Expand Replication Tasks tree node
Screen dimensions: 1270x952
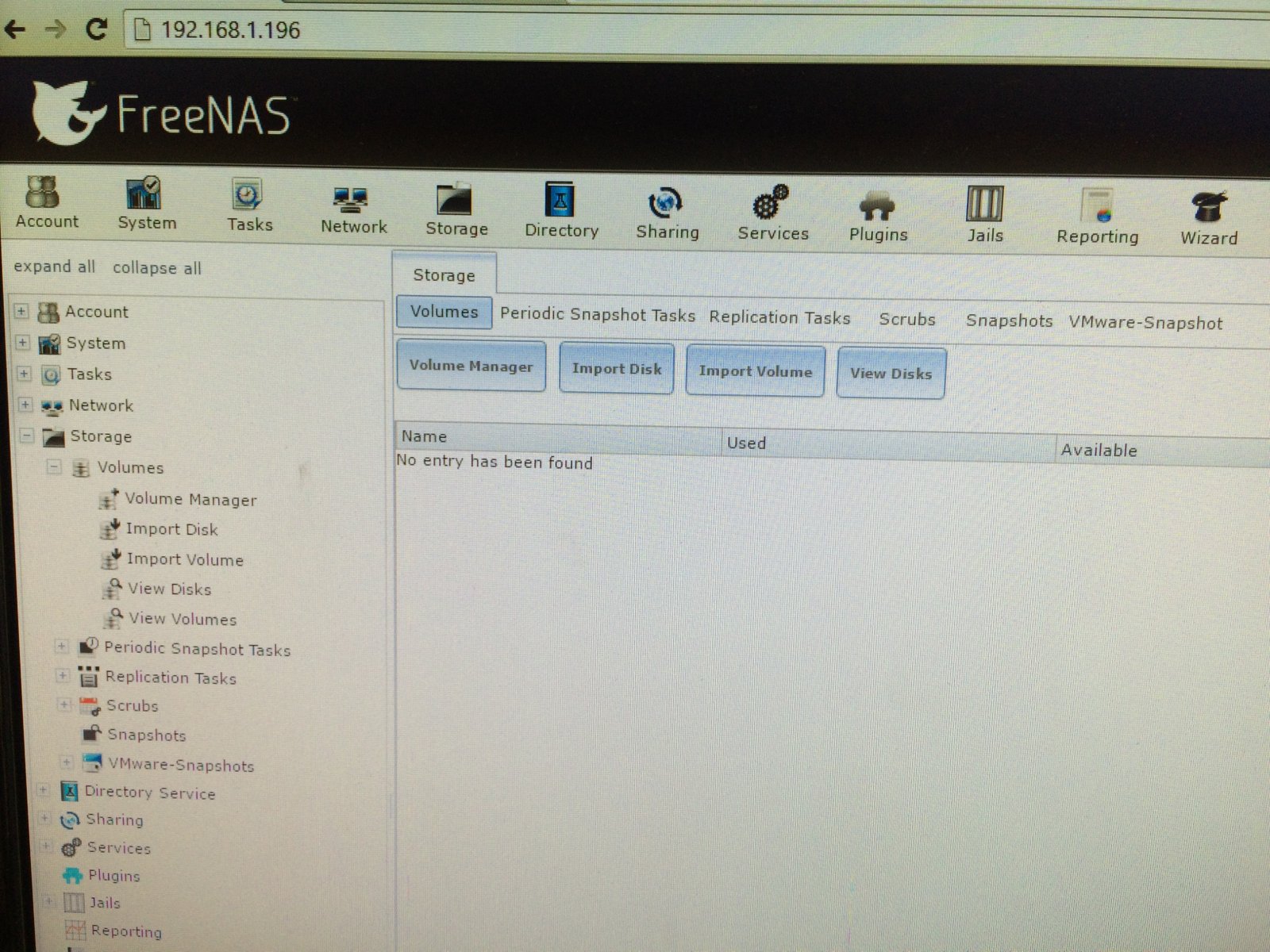click(x=62, y=676)
